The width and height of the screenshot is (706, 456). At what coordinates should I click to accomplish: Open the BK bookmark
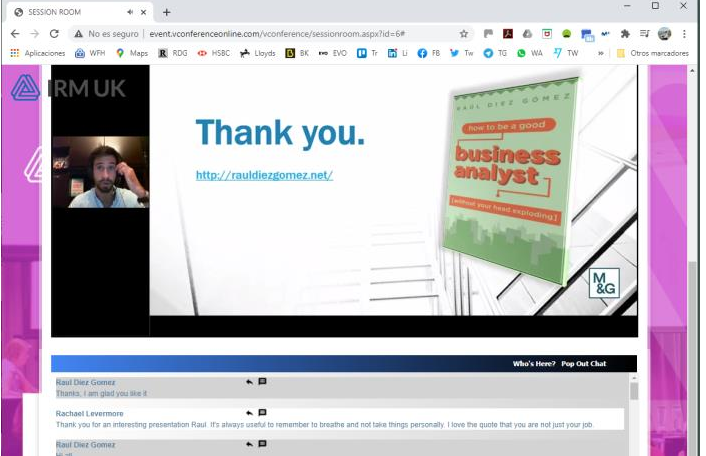[297, 53]
